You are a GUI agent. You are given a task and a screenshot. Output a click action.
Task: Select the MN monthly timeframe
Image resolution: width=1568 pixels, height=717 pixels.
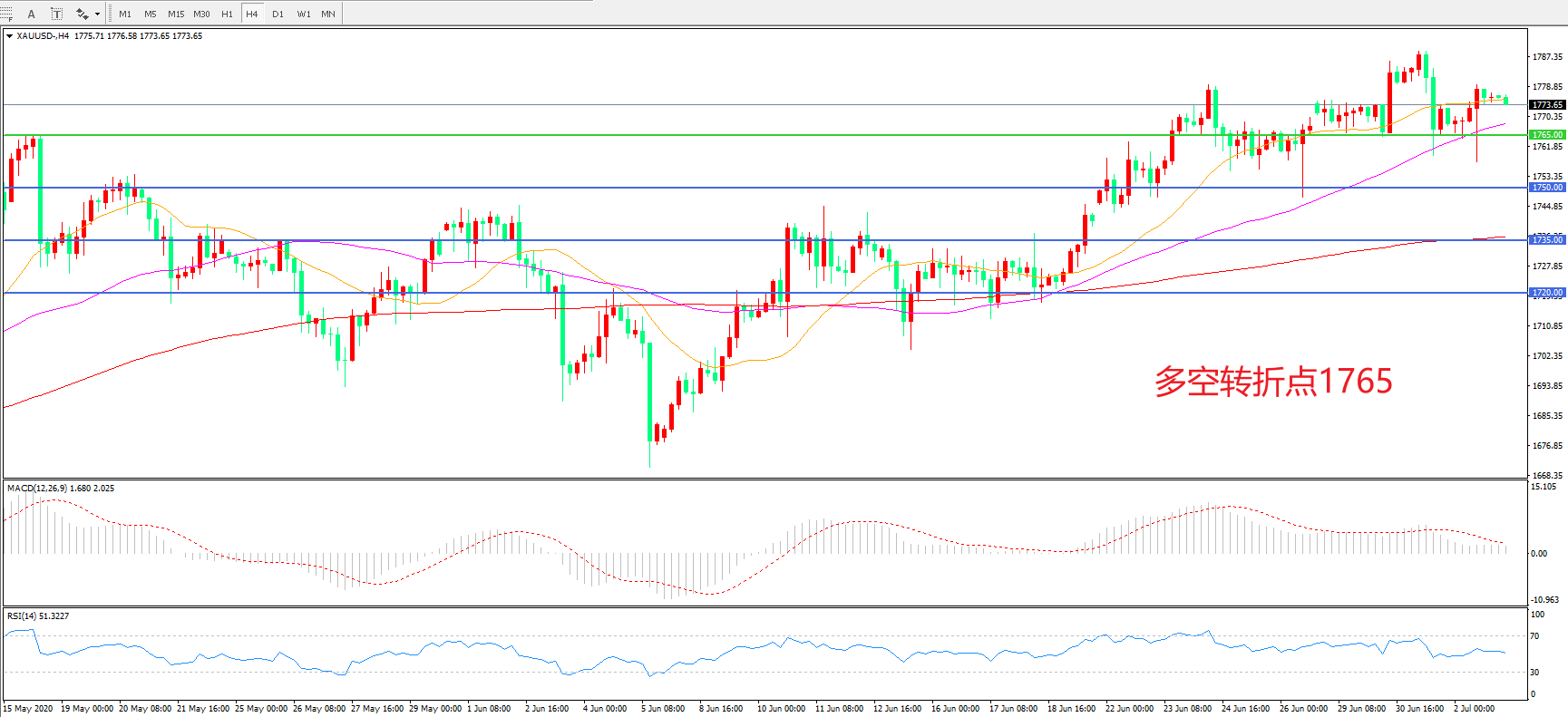(328, 14)
